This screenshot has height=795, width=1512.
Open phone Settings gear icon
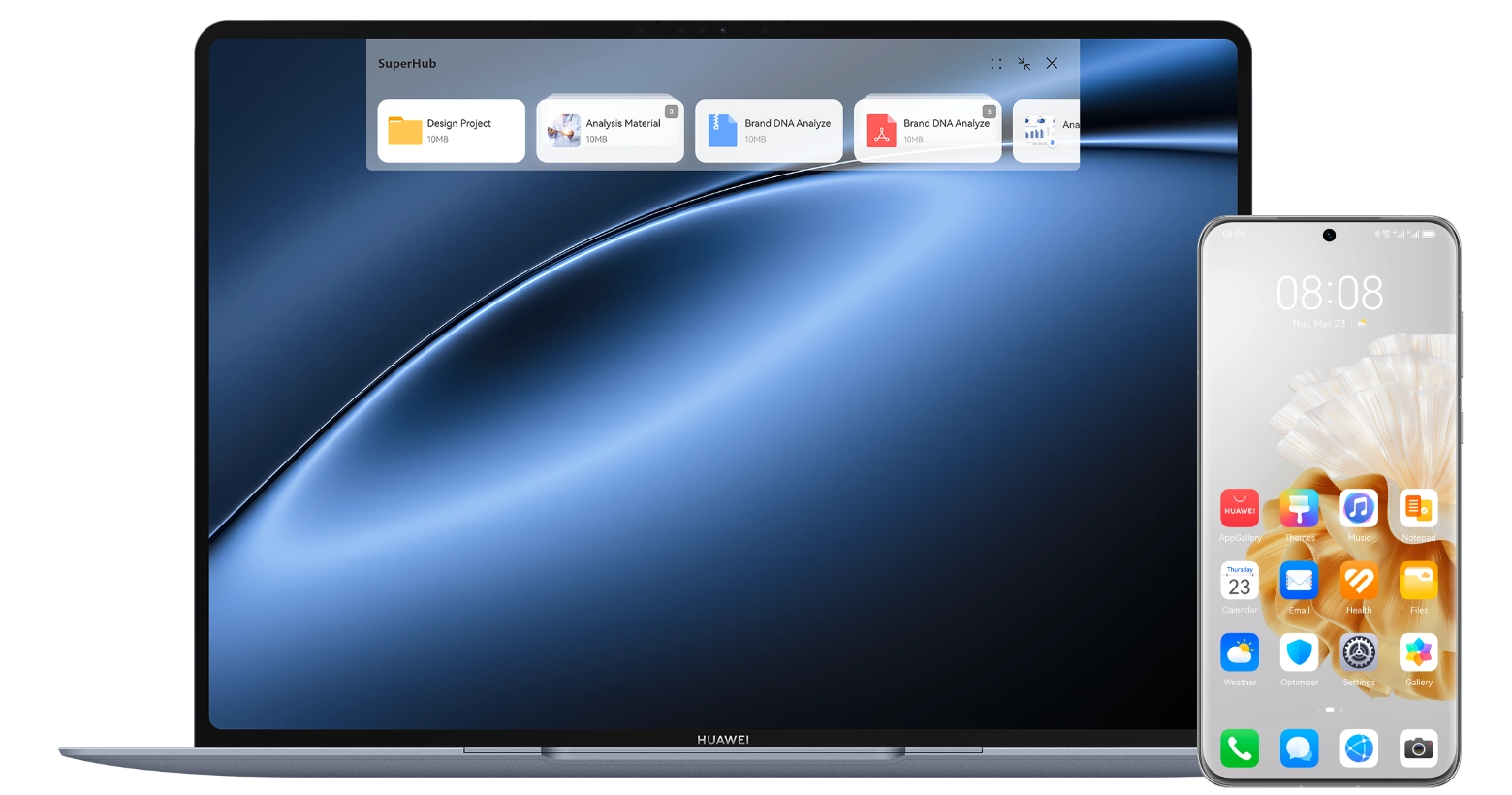[1359, 652]
